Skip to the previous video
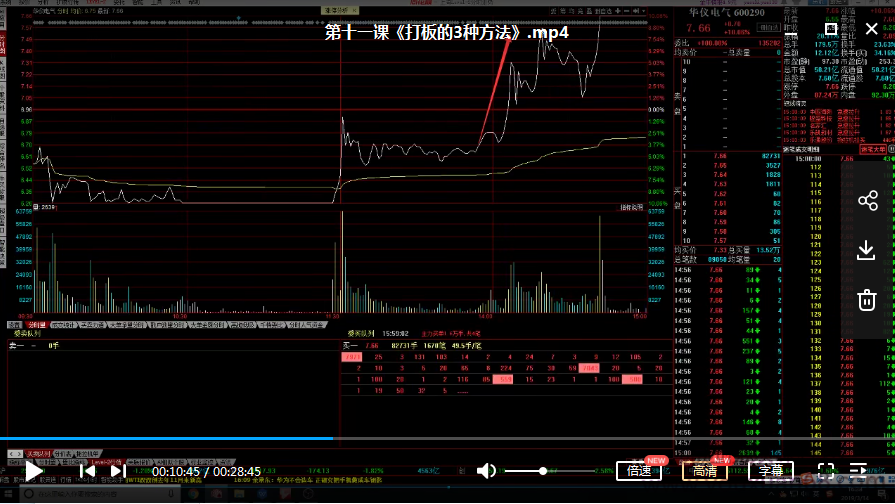Screen dimensions: 895x504 click(87, 471)
